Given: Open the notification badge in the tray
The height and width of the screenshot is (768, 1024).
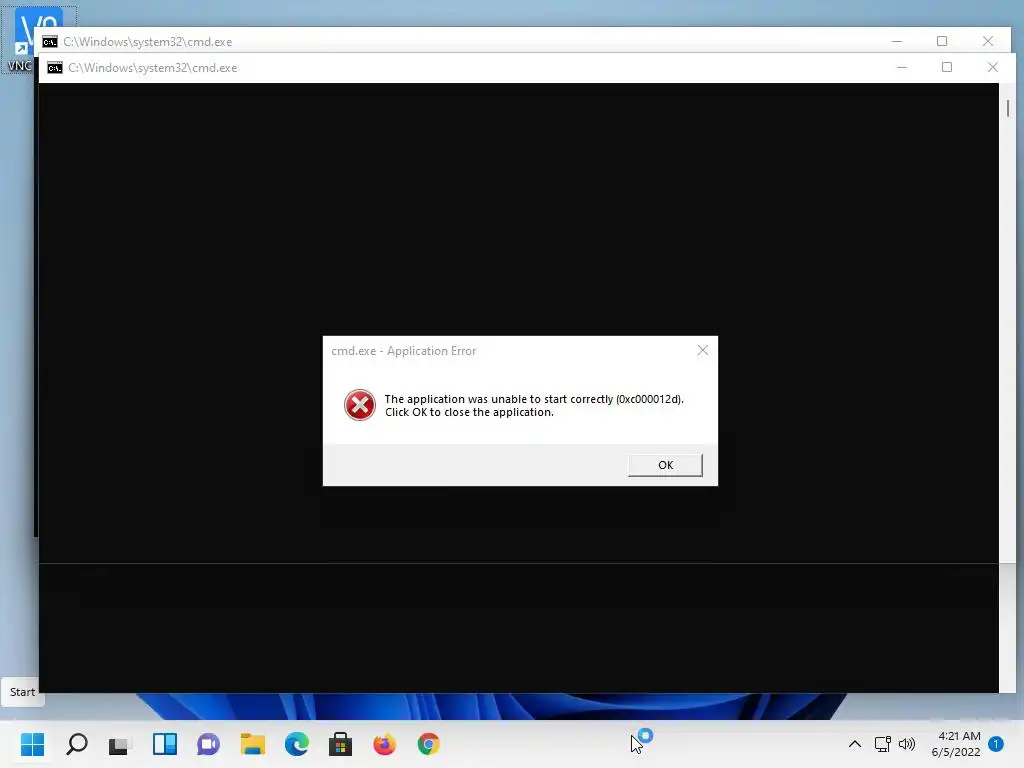Looking at the screenshot, I should pyautogui.click(x=996, y=744).
